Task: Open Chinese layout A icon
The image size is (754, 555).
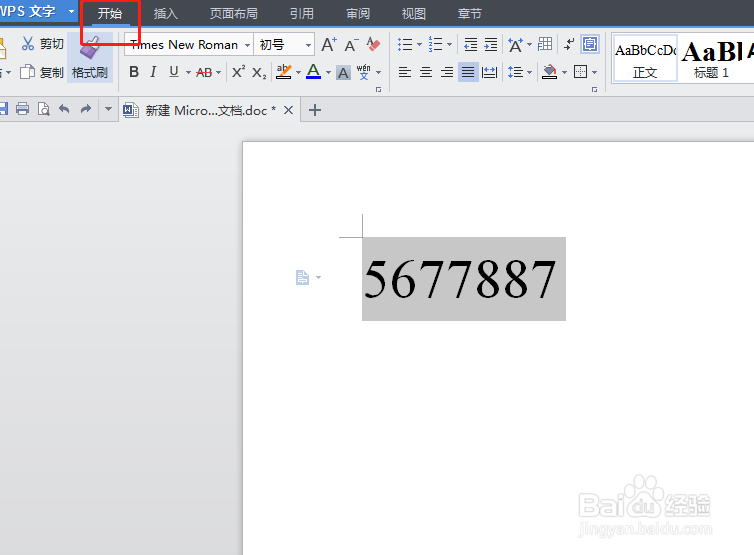Action: [x=515, y=45]
